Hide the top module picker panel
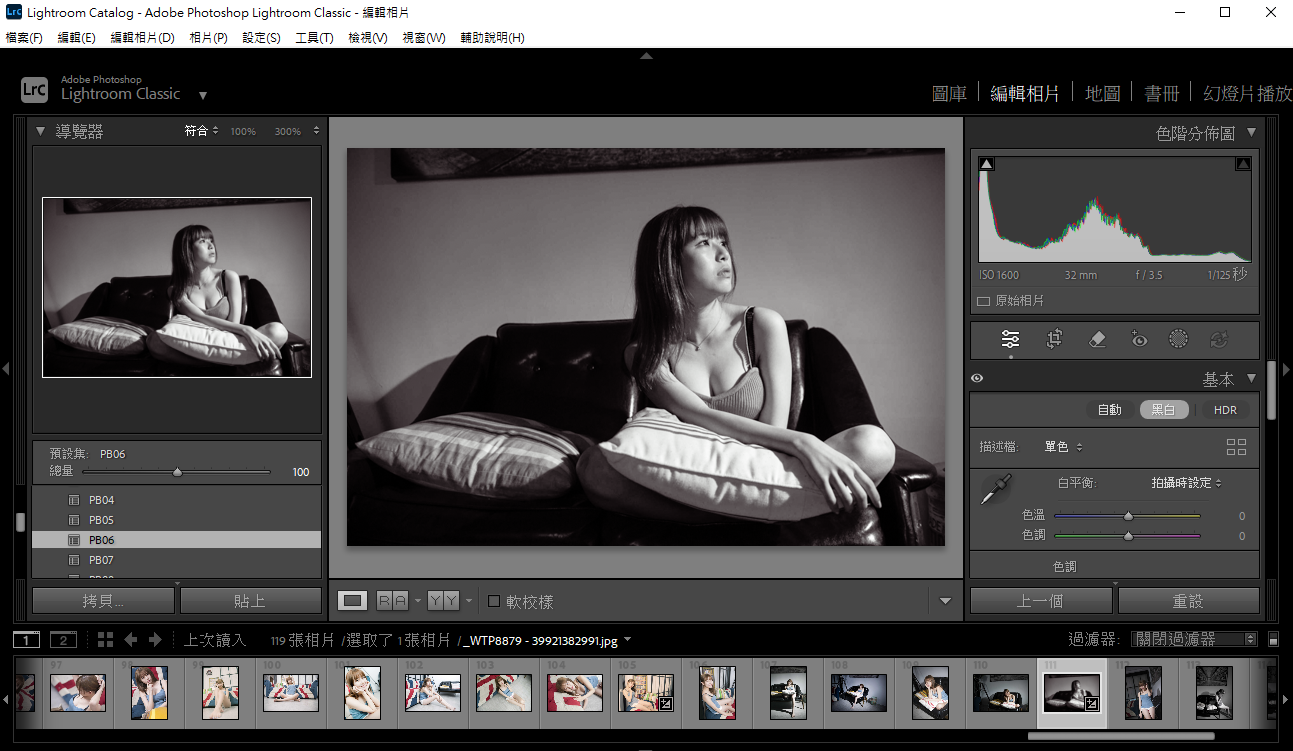 click(x=646, y=56)
